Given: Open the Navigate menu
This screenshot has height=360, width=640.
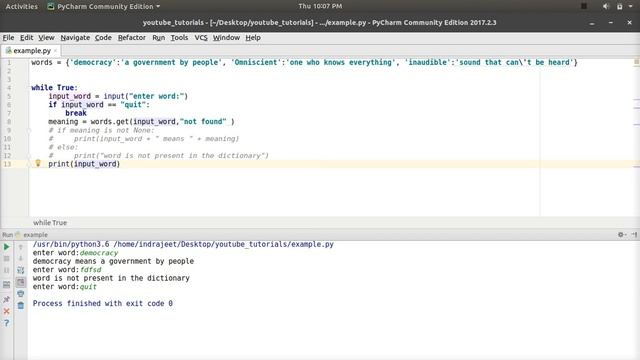Looking at the screenshot, I should tap(75, 38).
